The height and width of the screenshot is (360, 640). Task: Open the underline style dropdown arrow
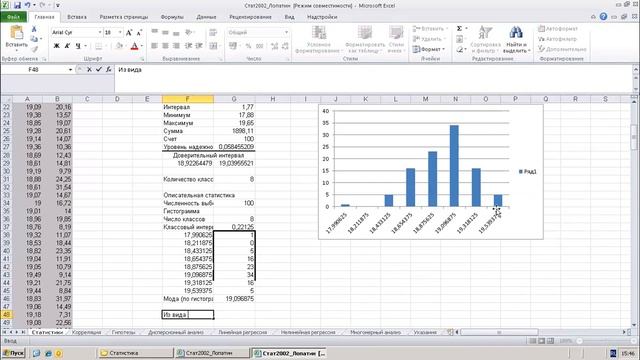pyautogui.click(x=86, y=46)
